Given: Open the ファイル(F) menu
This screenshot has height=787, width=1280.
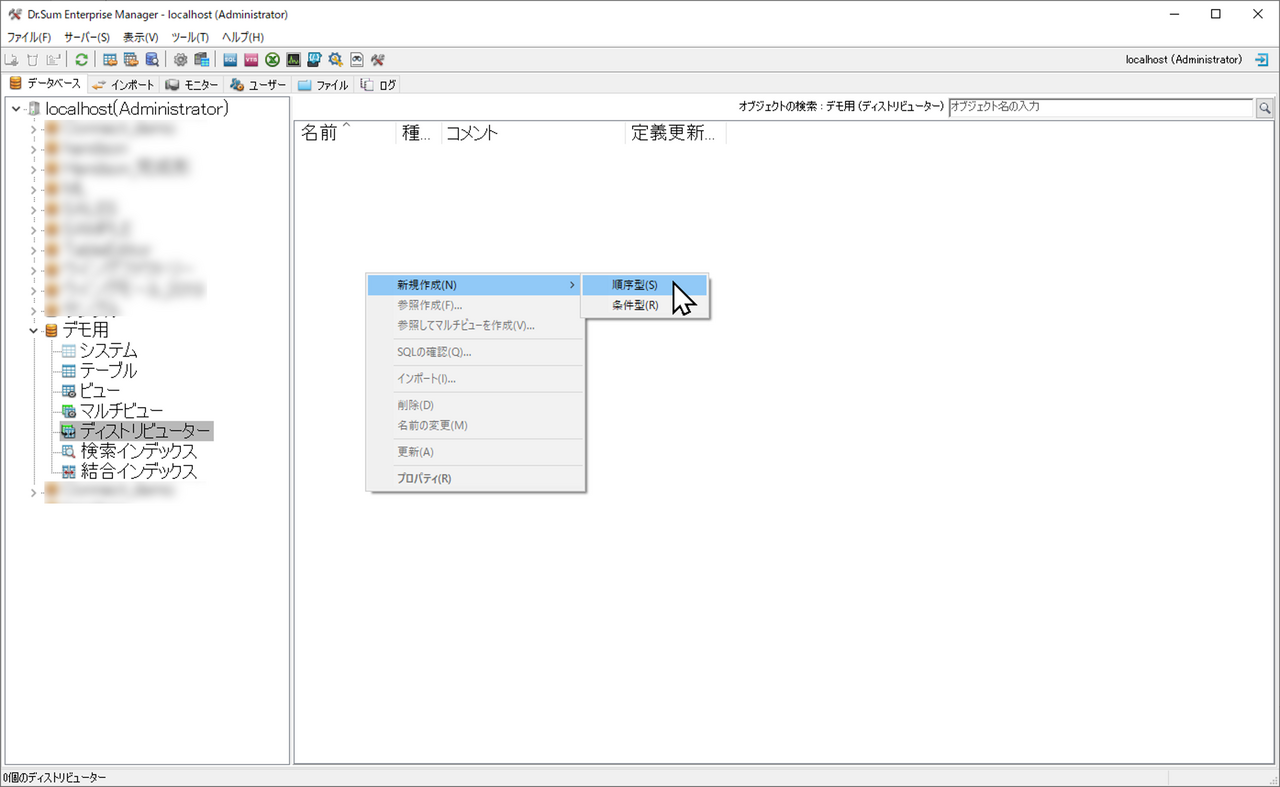Looking at the screenshot, I should 29,37.
